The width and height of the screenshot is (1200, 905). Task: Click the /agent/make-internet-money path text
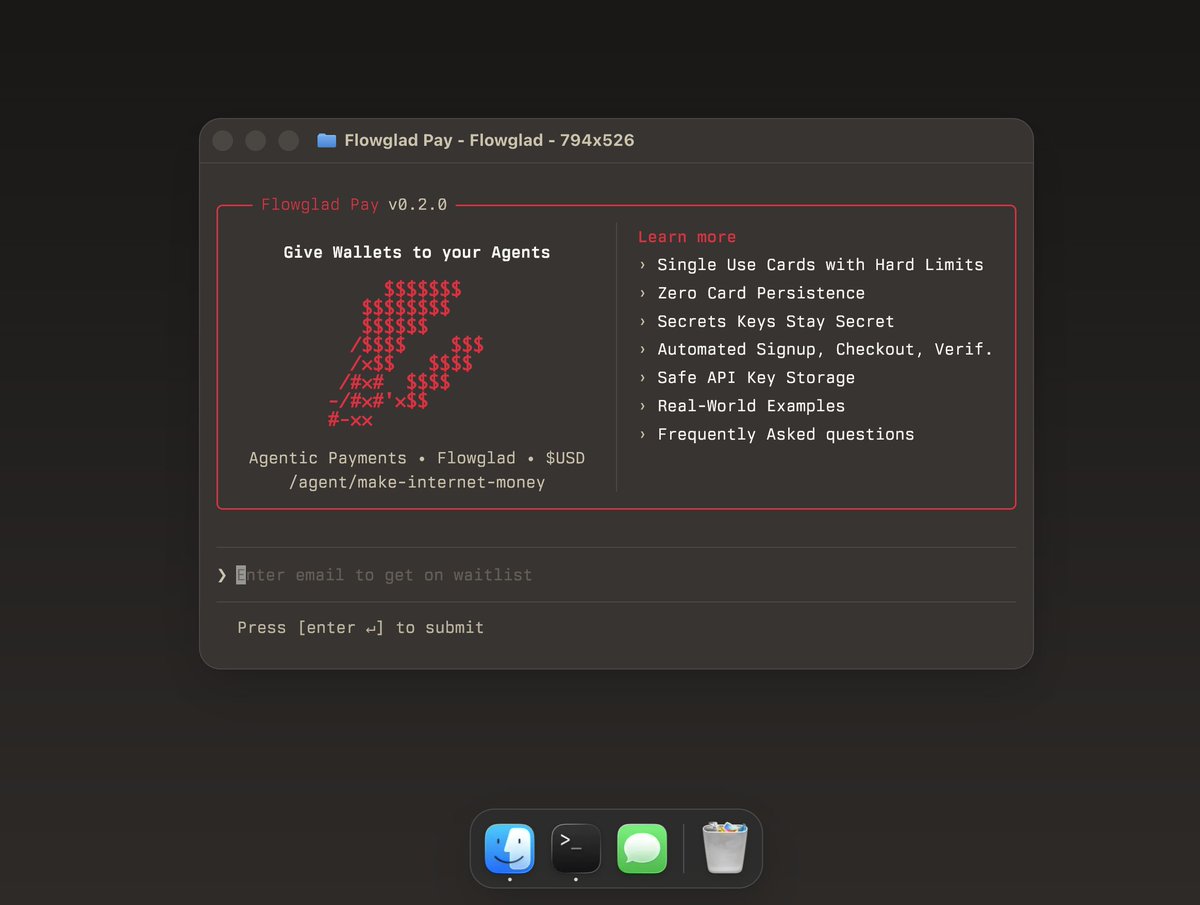pos(417,482)
